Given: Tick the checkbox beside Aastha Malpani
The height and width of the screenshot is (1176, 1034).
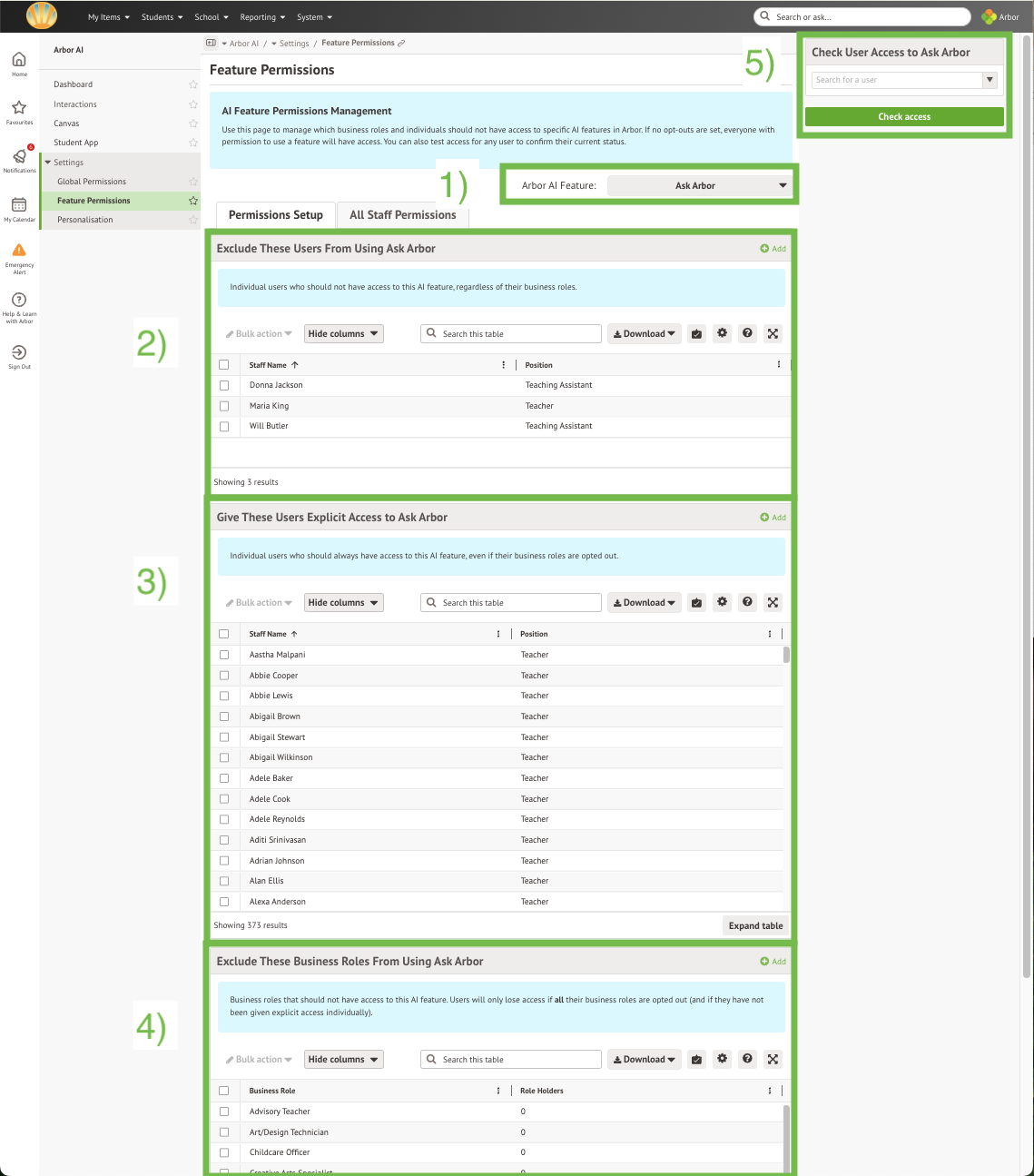Looking at the screenshot, I should (224, 655).
